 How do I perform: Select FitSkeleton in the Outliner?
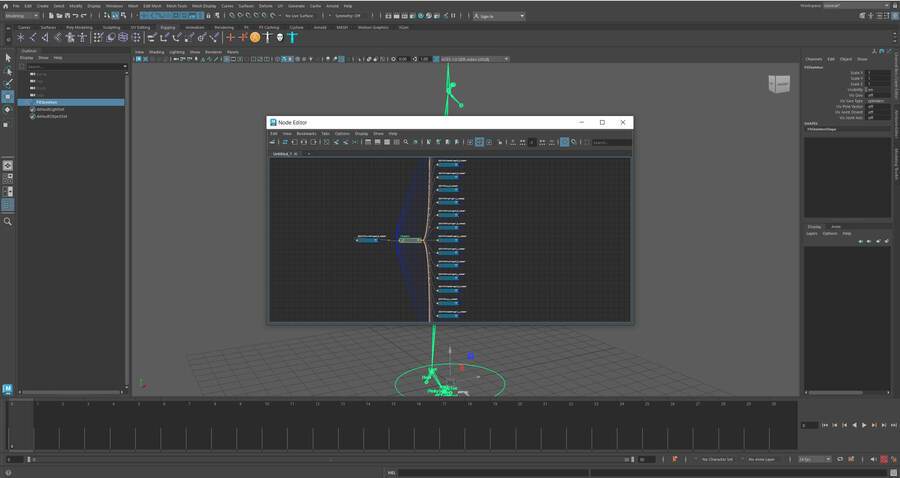click(48, 102)
